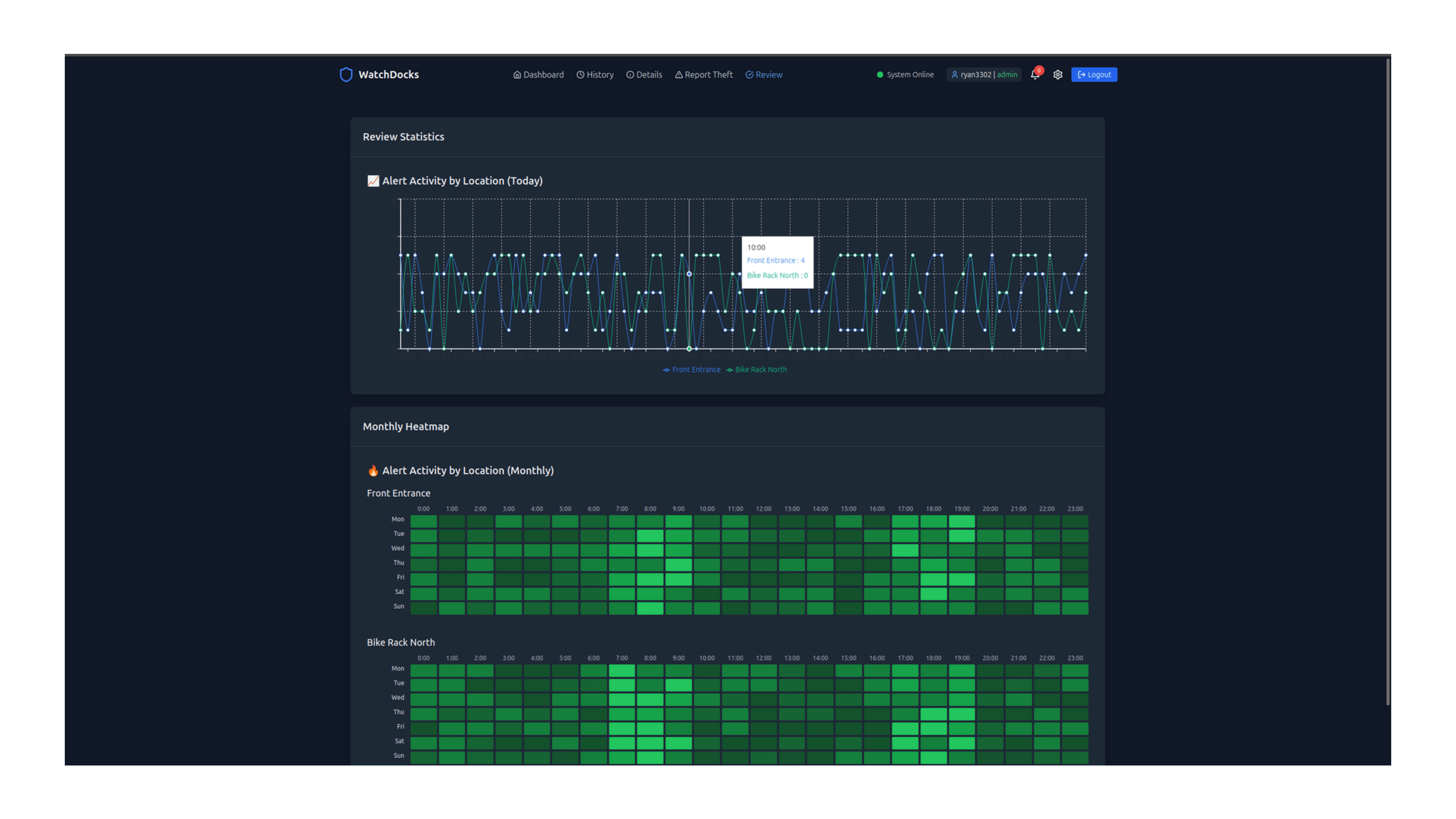Open the History nav item
1456x819 pixels.
coord(595,75)
